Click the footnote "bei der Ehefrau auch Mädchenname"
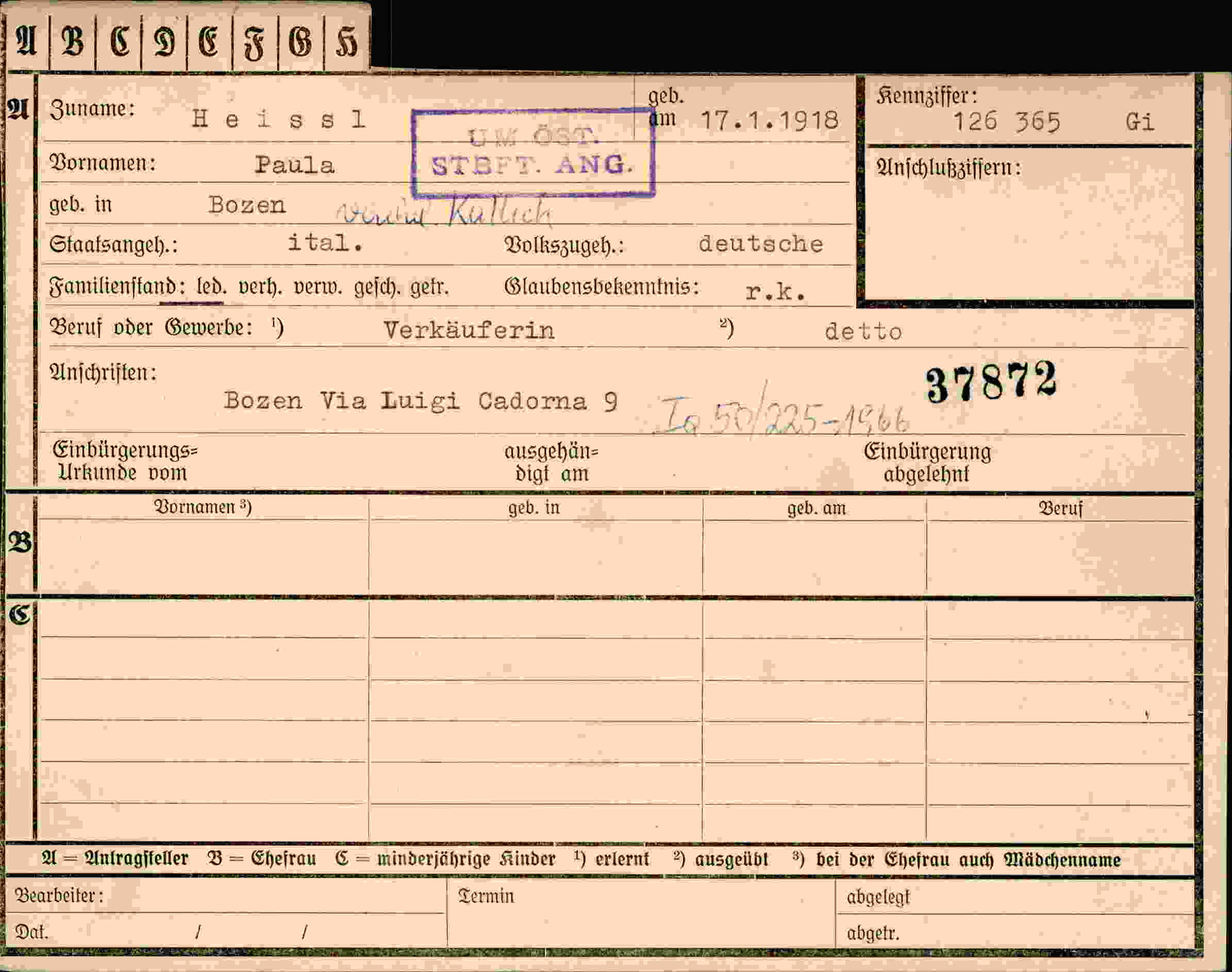 point(968,861)
